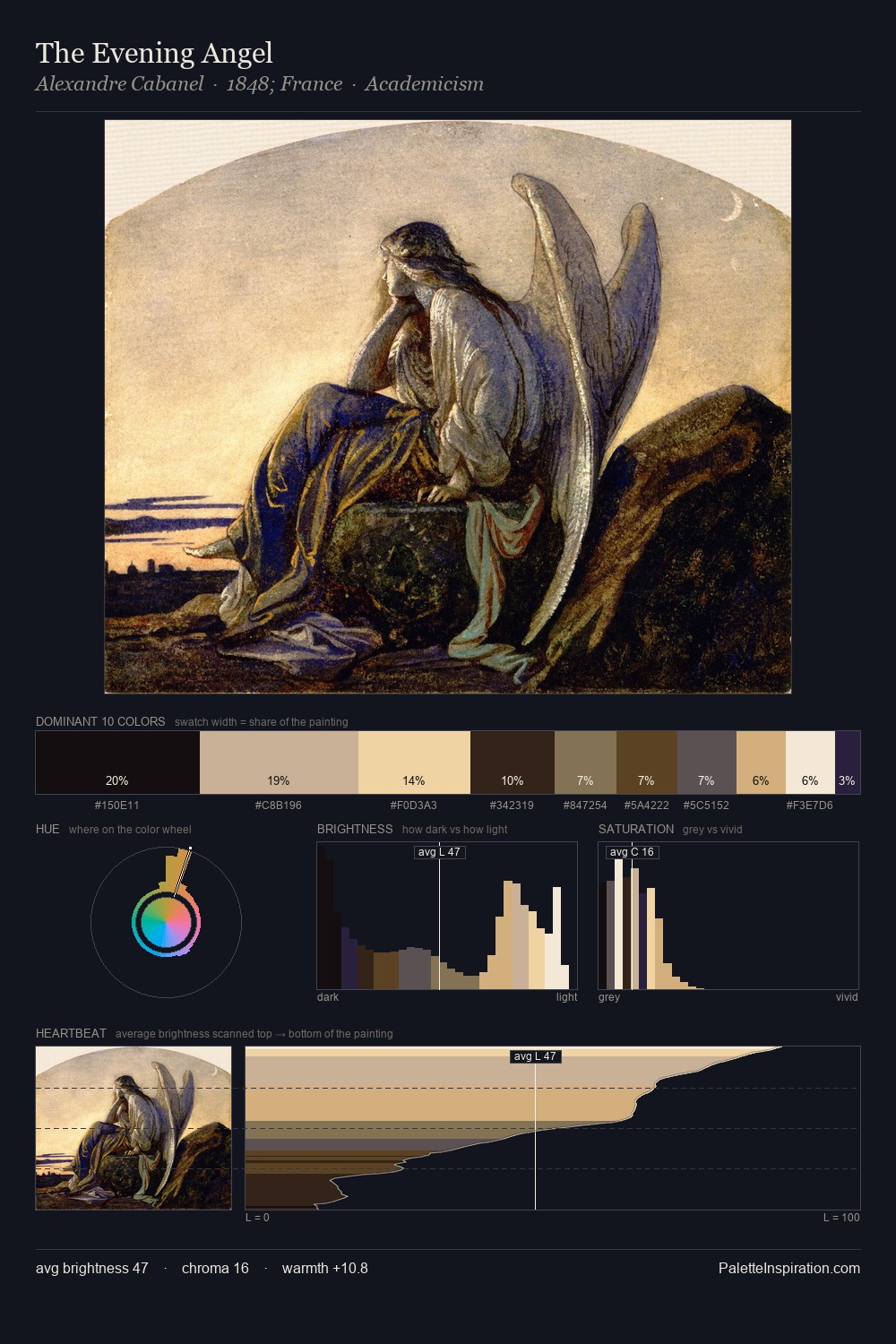Screen dimensions: 896x1344
Task: Click the 'L = 0' axis label
Action: click(257, 1218)
